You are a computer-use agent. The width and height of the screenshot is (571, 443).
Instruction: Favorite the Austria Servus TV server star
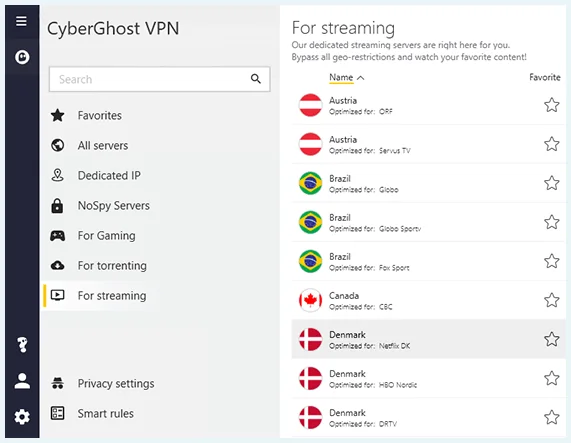point(551,144)
